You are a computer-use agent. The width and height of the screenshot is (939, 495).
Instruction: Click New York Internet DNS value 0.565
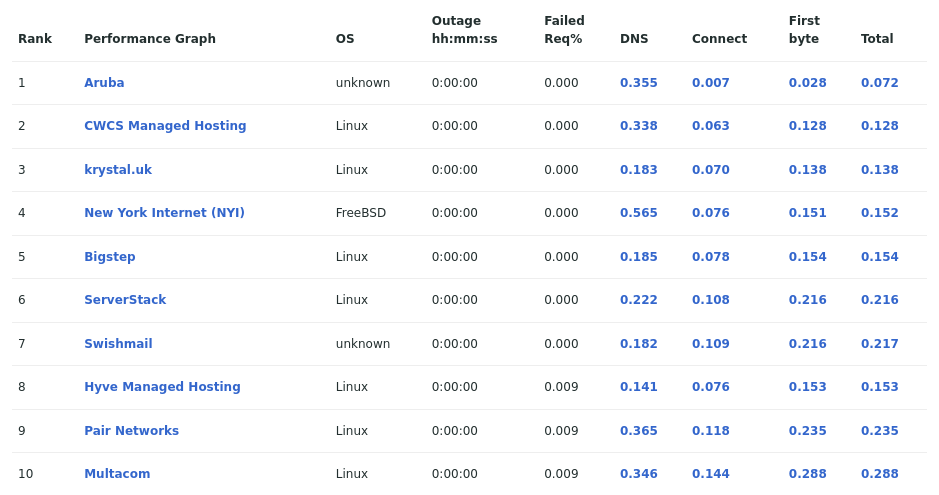(x=638, y=212)
